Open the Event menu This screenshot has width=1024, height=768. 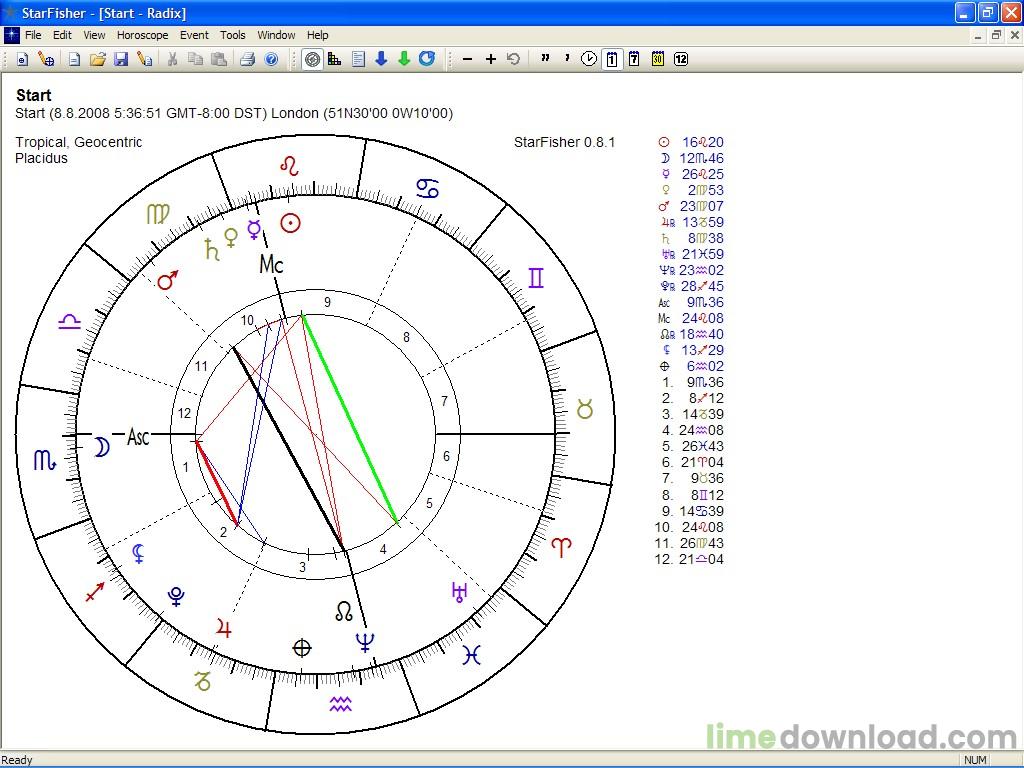click(x=194, y=35)
